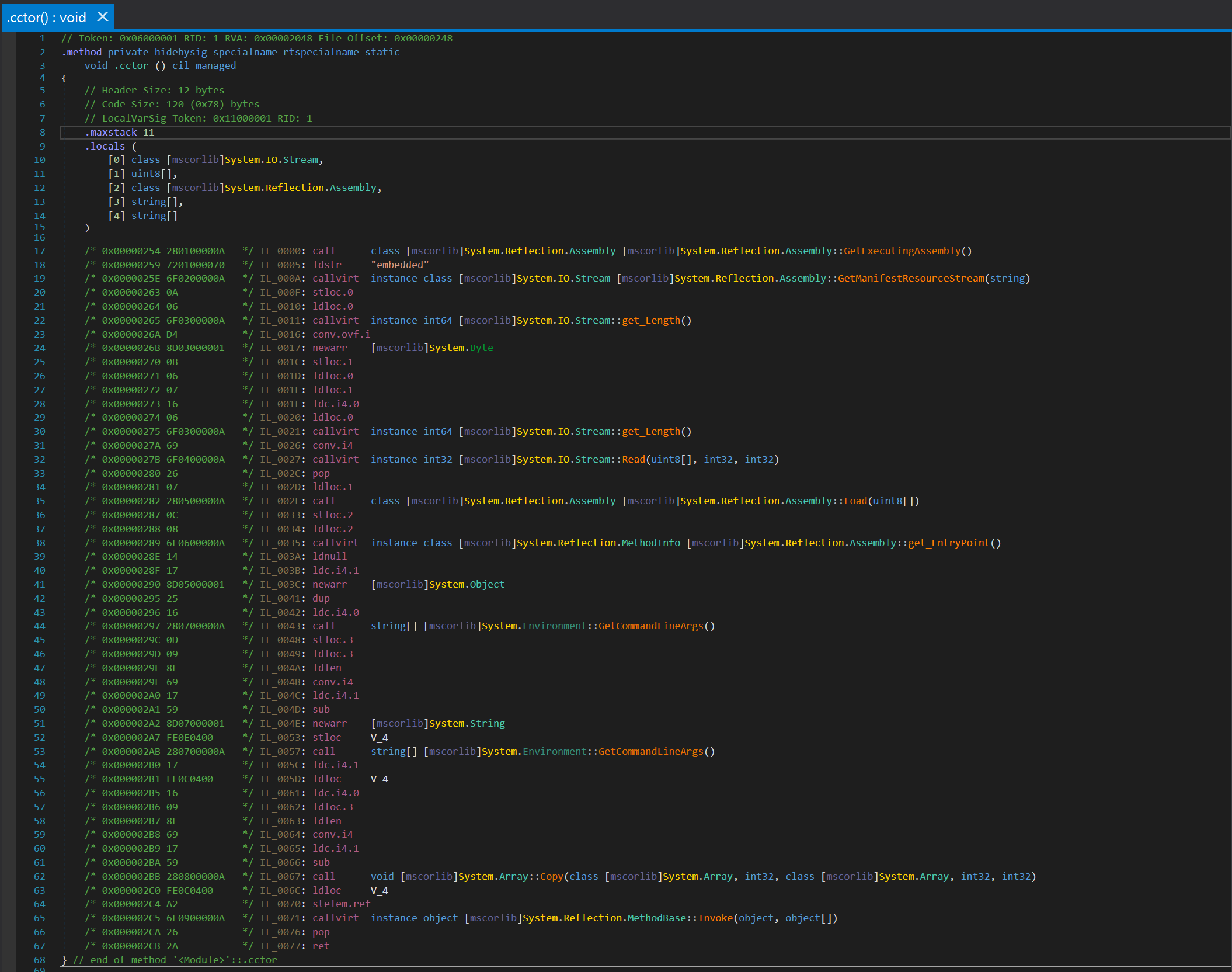Click System.Byte type on newarr line
1232x972 pixels.
pyautogui.click(x=461, y=348)
